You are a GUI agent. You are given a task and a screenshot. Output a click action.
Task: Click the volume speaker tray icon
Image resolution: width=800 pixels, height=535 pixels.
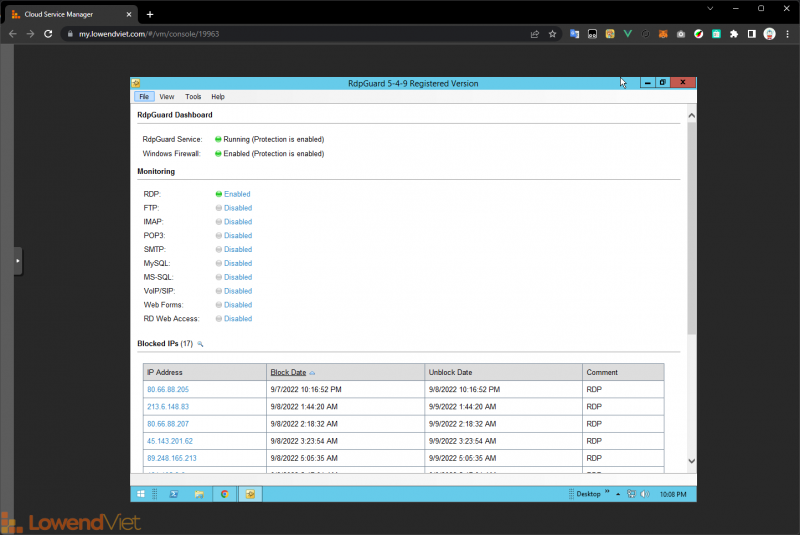click(645, 494)
